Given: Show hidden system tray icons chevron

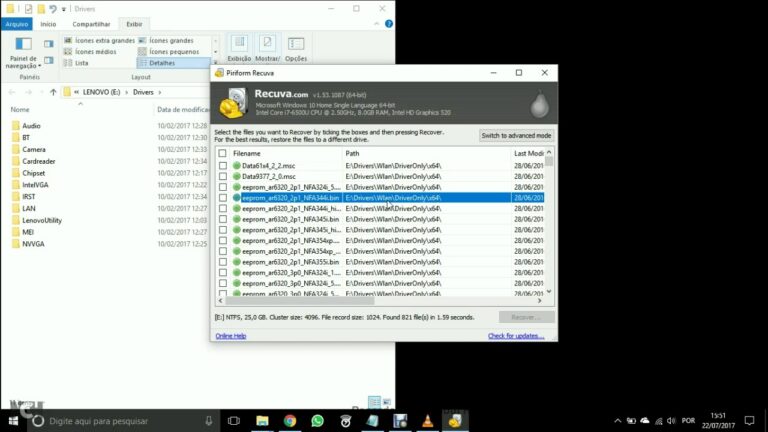Looking at the screenshot, I should tap(618, 421).
